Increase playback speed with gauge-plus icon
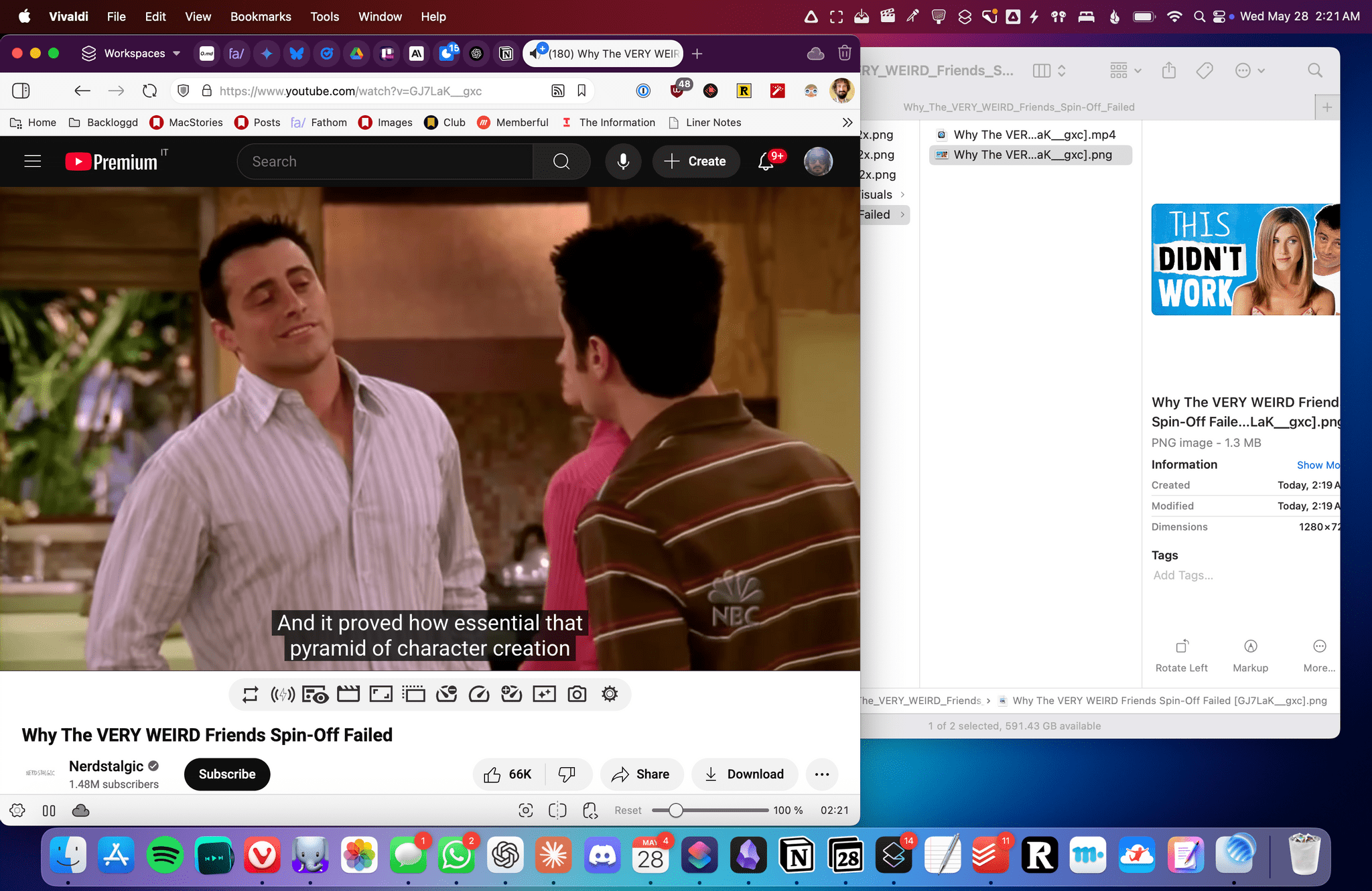This screenshot has height=891, width=1372. click(512, 695)
